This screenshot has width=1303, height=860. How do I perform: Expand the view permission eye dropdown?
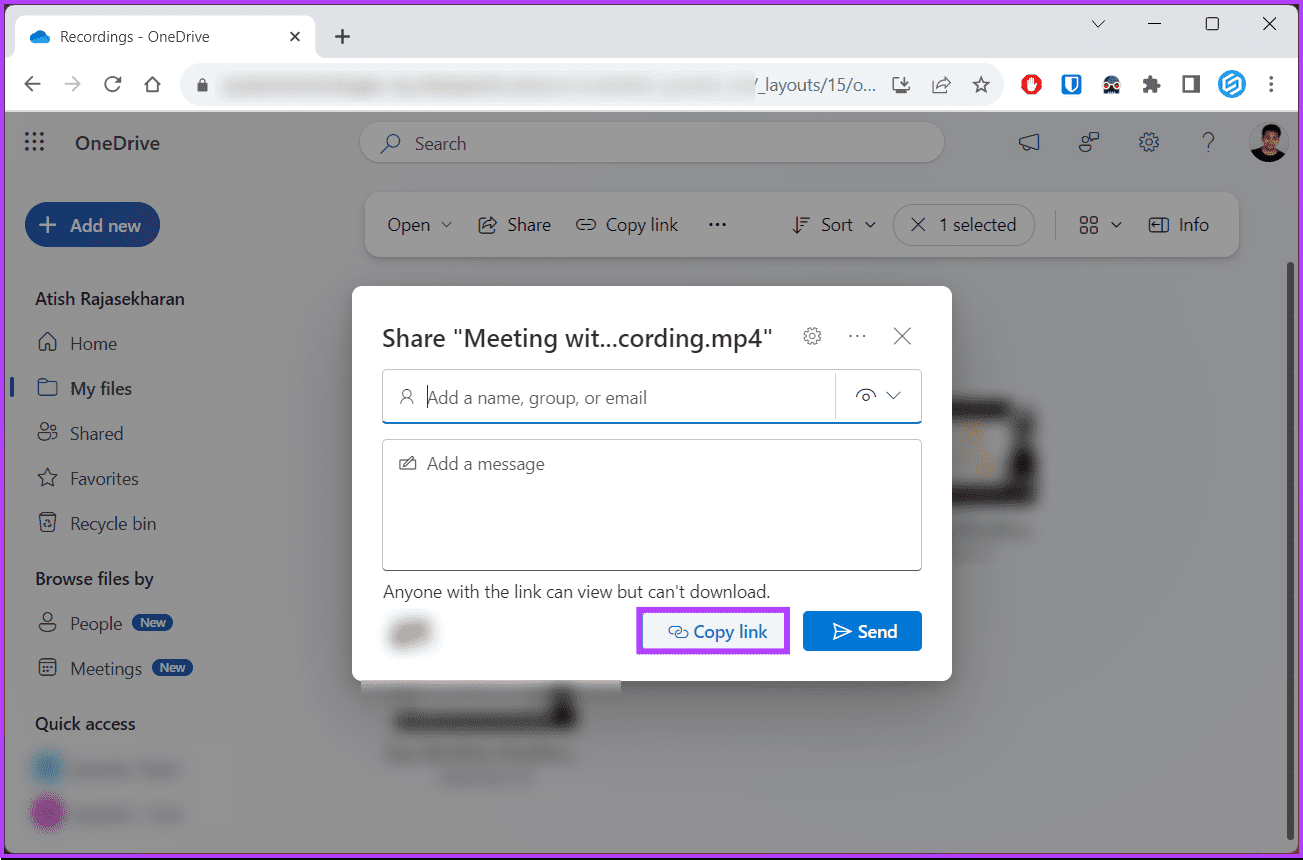(x=878, y=396)
